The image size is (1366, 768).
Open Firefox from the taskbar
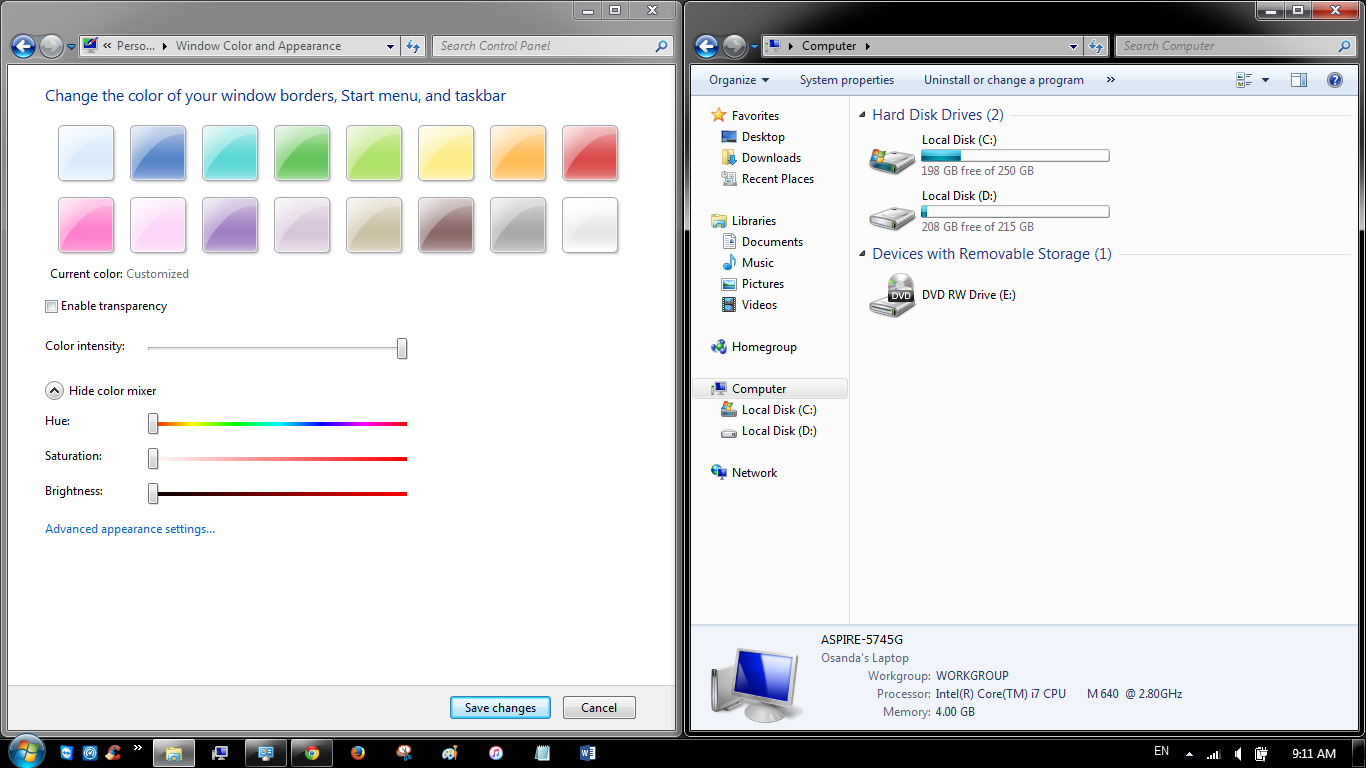[358, 753]
